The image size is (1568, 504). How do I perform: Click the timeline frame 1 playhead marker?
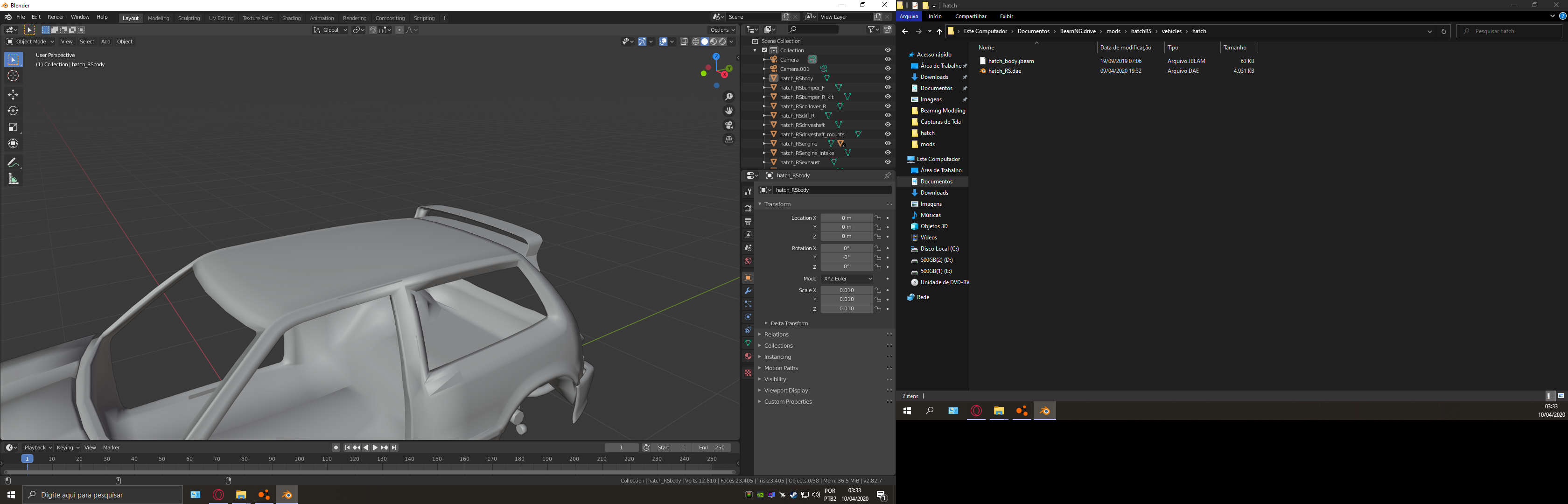click(27, 458)
